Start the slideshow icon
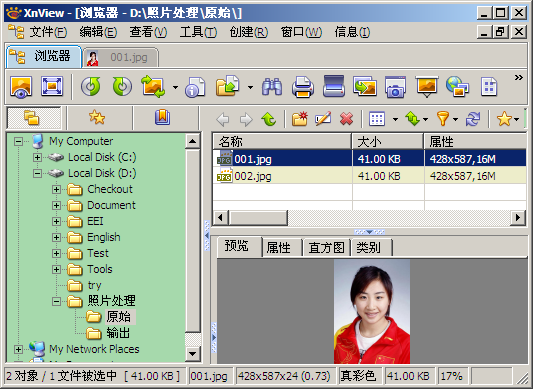The width and height of the screenshot is (533, 389). (x=427, y=86)
